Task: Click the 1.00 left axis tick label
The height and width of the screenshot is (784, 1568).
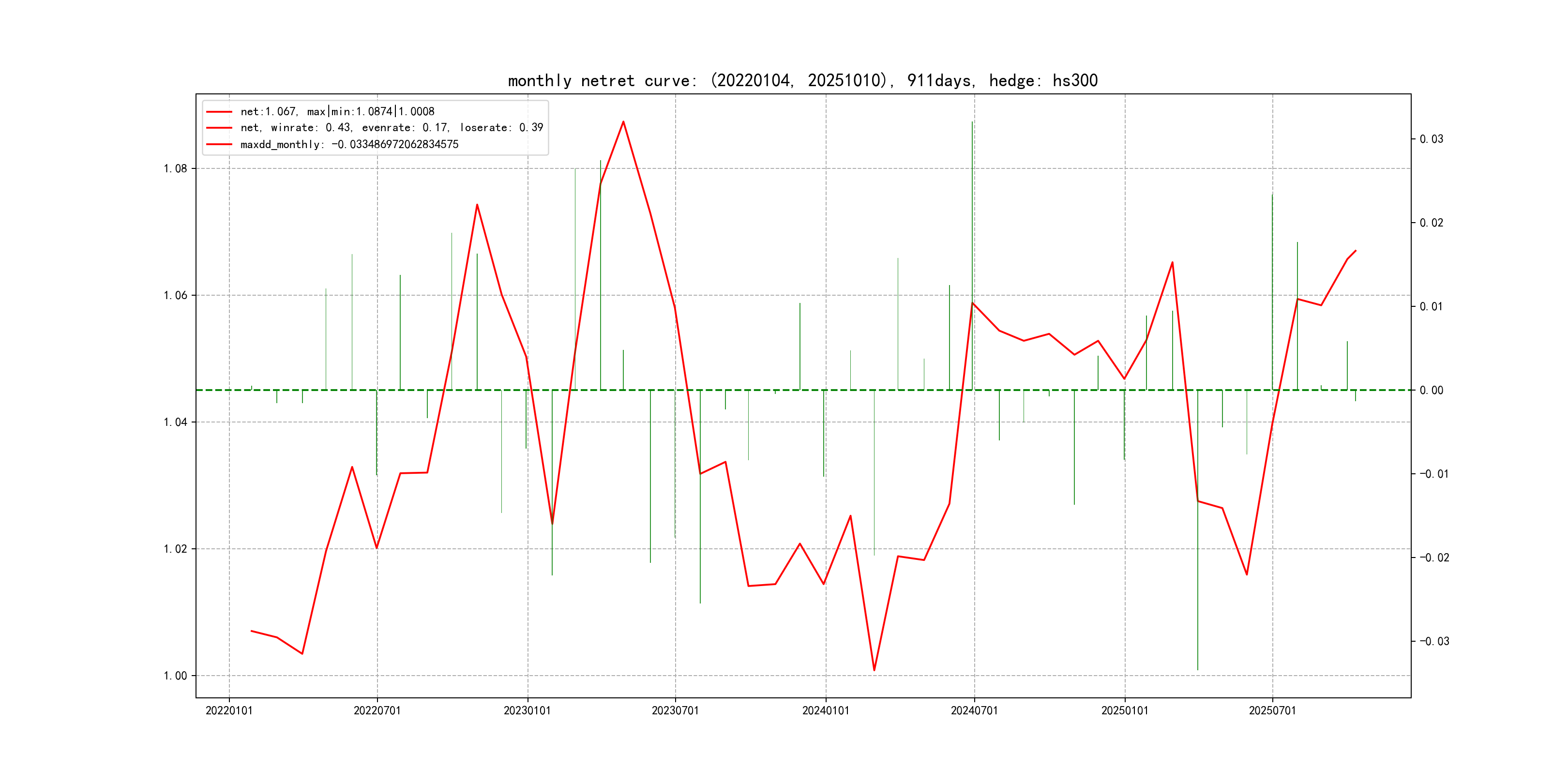Action: [x=175, y=676]
